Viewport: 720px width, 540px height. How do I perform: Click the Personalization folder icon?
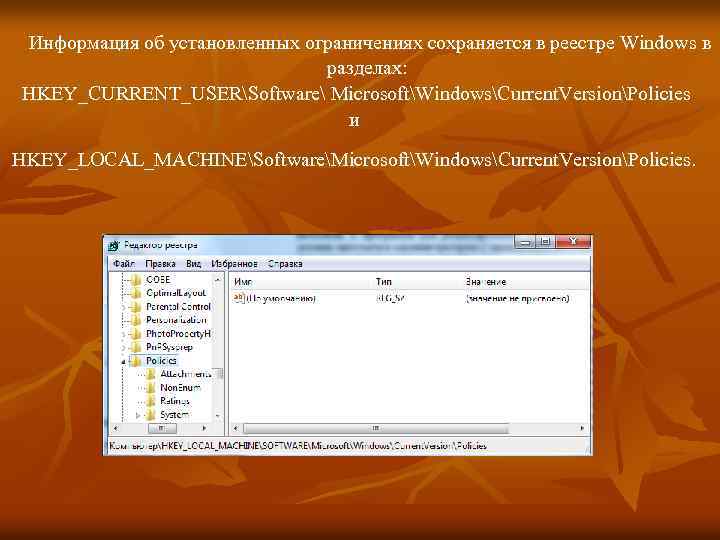(136, 320)
